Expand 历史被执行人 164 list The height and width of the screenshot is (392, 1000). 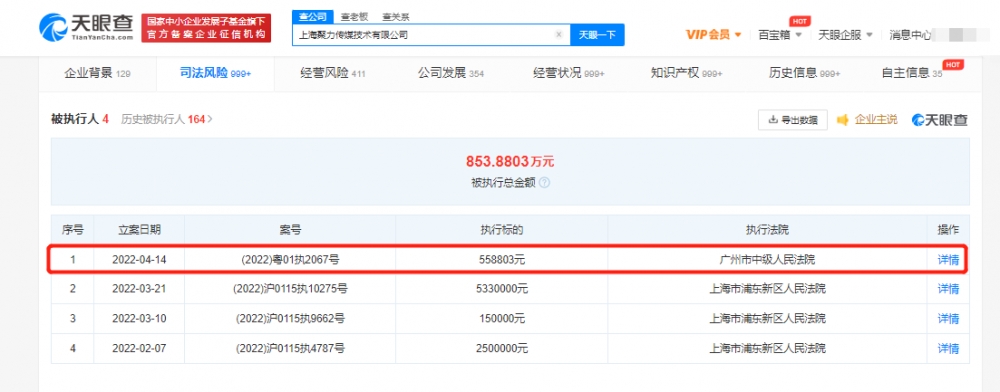click(166, 119)
